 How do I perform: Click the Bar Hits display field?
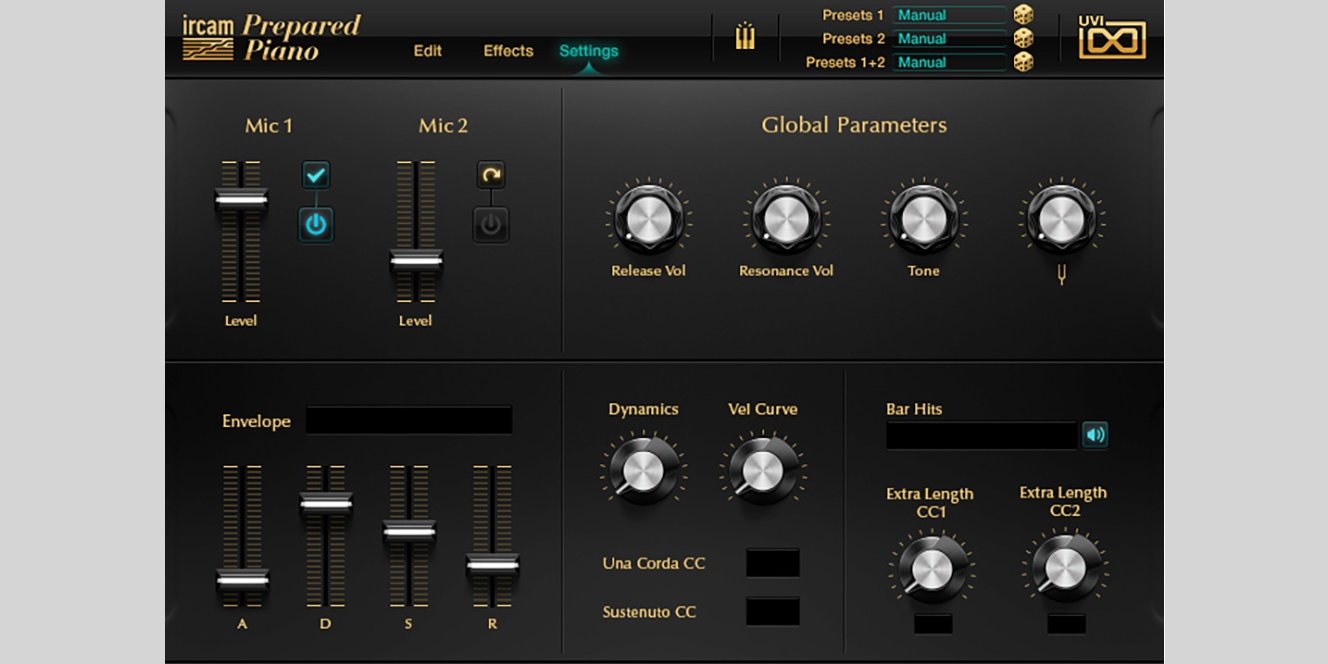(x=980, y=435)
